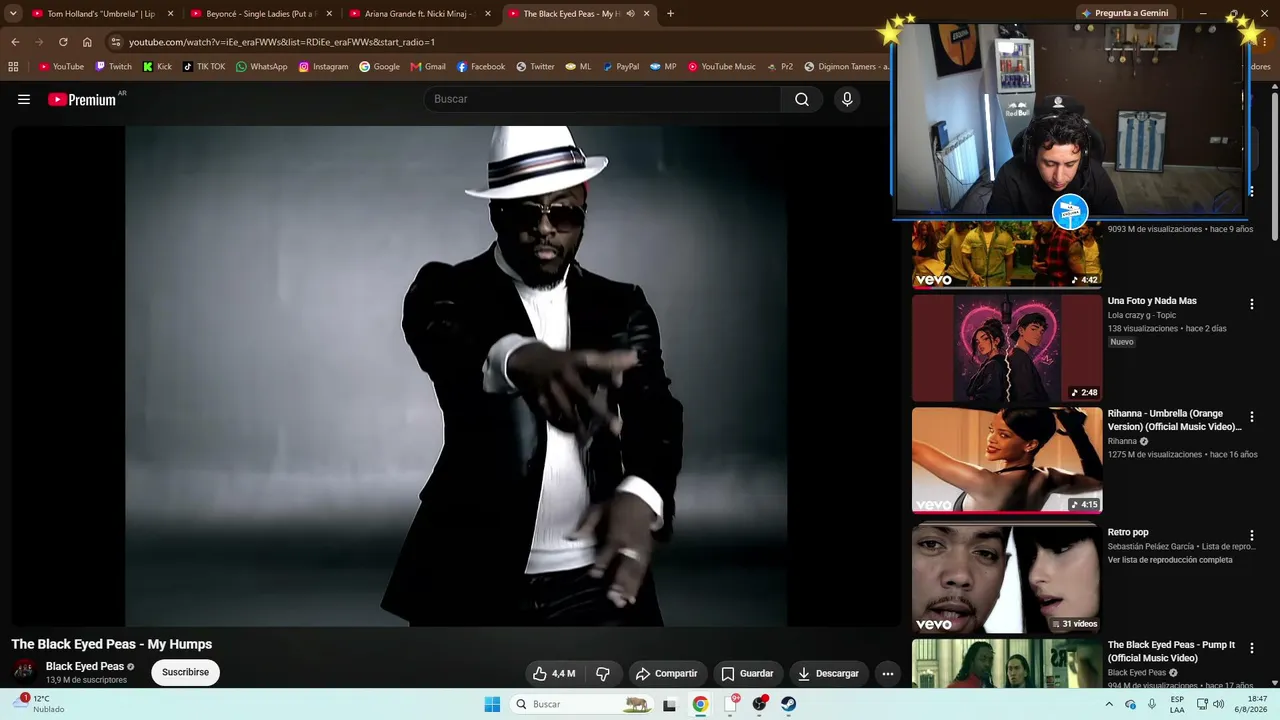
Task: Open the title 'Una Foto y Nada Mas'
Action: pyautogui.click(x=1152, y=301)
